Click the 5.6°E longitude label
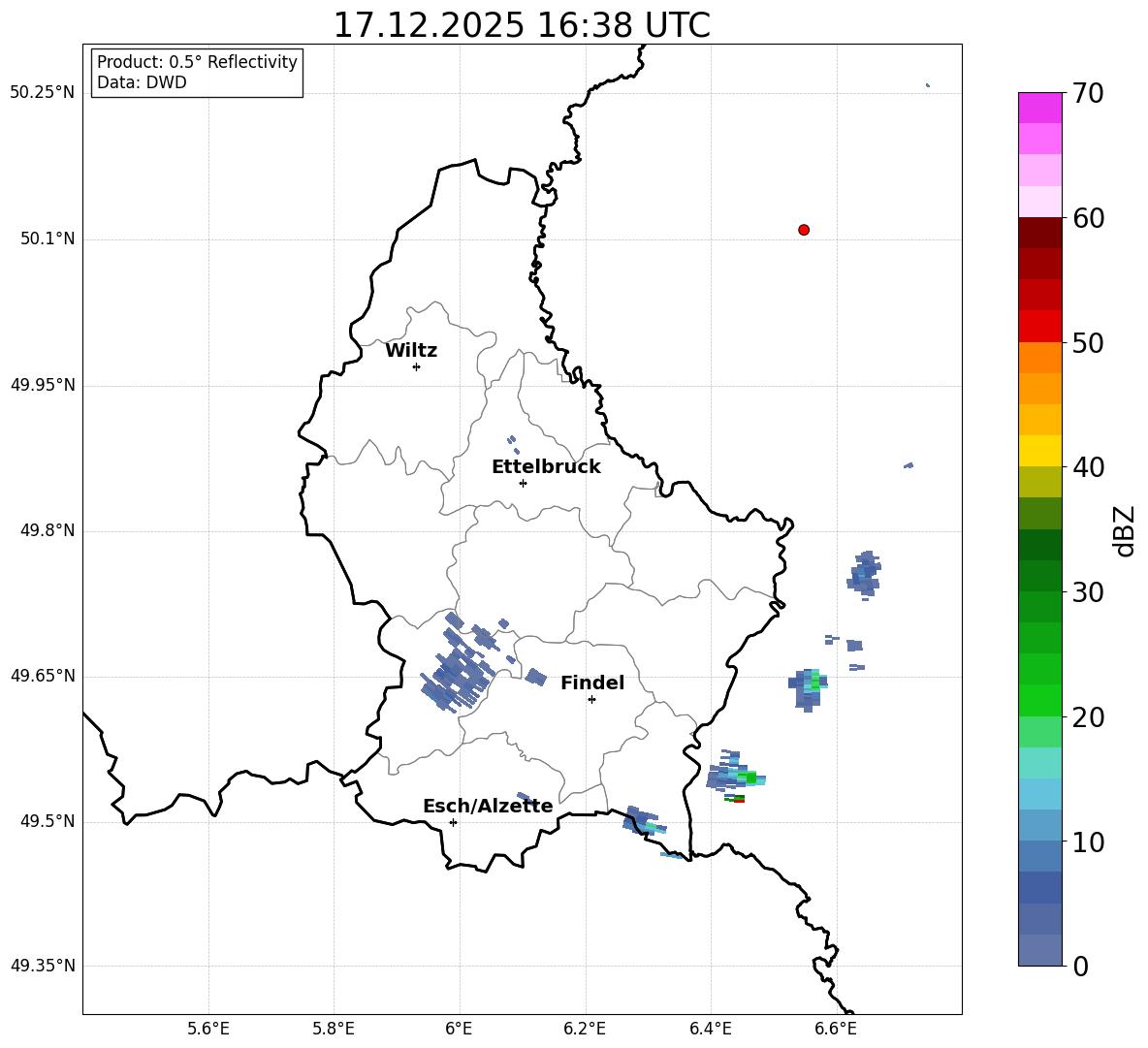Screen dimensions: 1148x1048 coord(208,1029)
